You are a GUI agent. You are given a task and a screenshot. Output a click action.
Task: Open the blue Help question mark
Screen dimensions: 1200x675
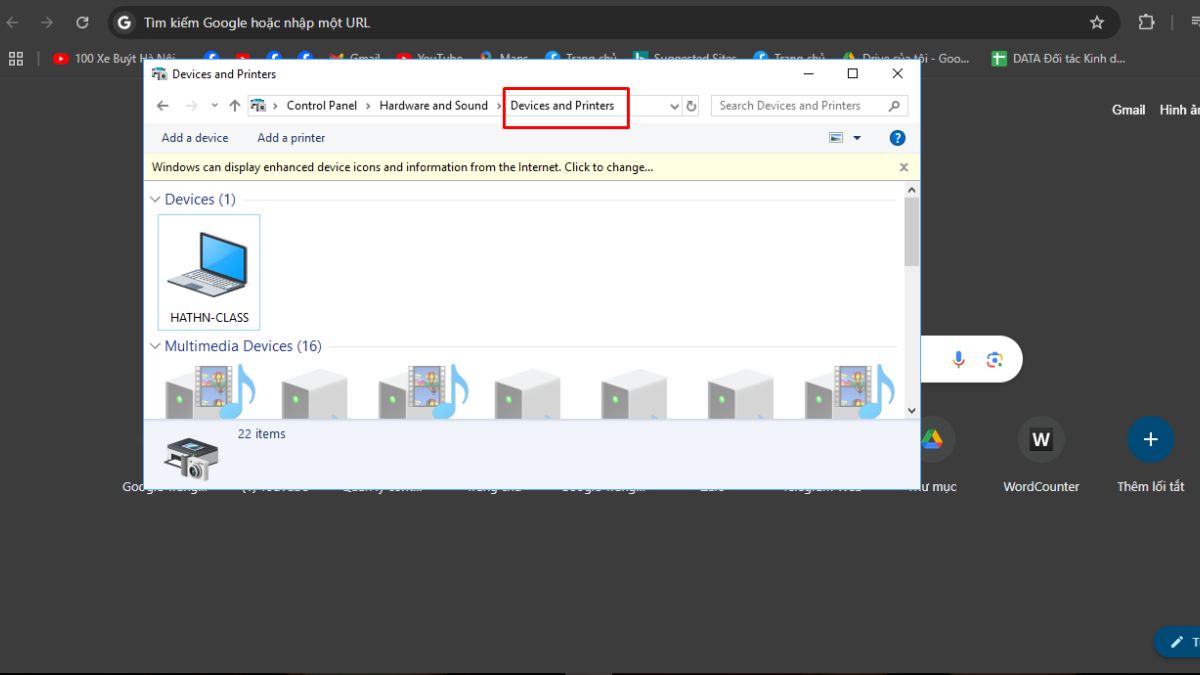point(897,138)
